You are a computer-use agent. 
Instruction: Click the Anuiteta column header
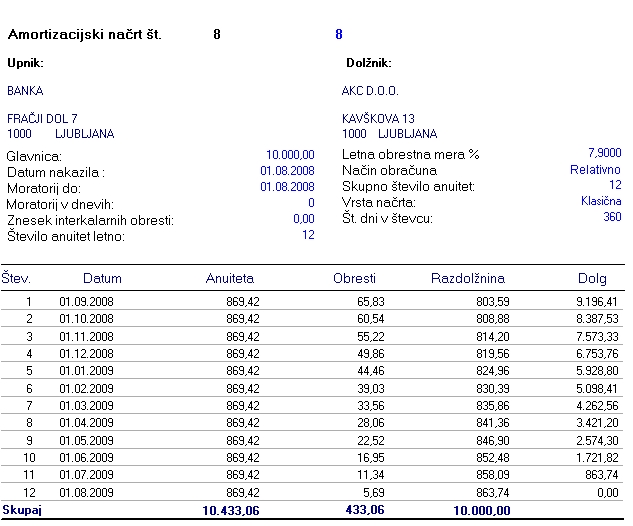tap(230, 278)
